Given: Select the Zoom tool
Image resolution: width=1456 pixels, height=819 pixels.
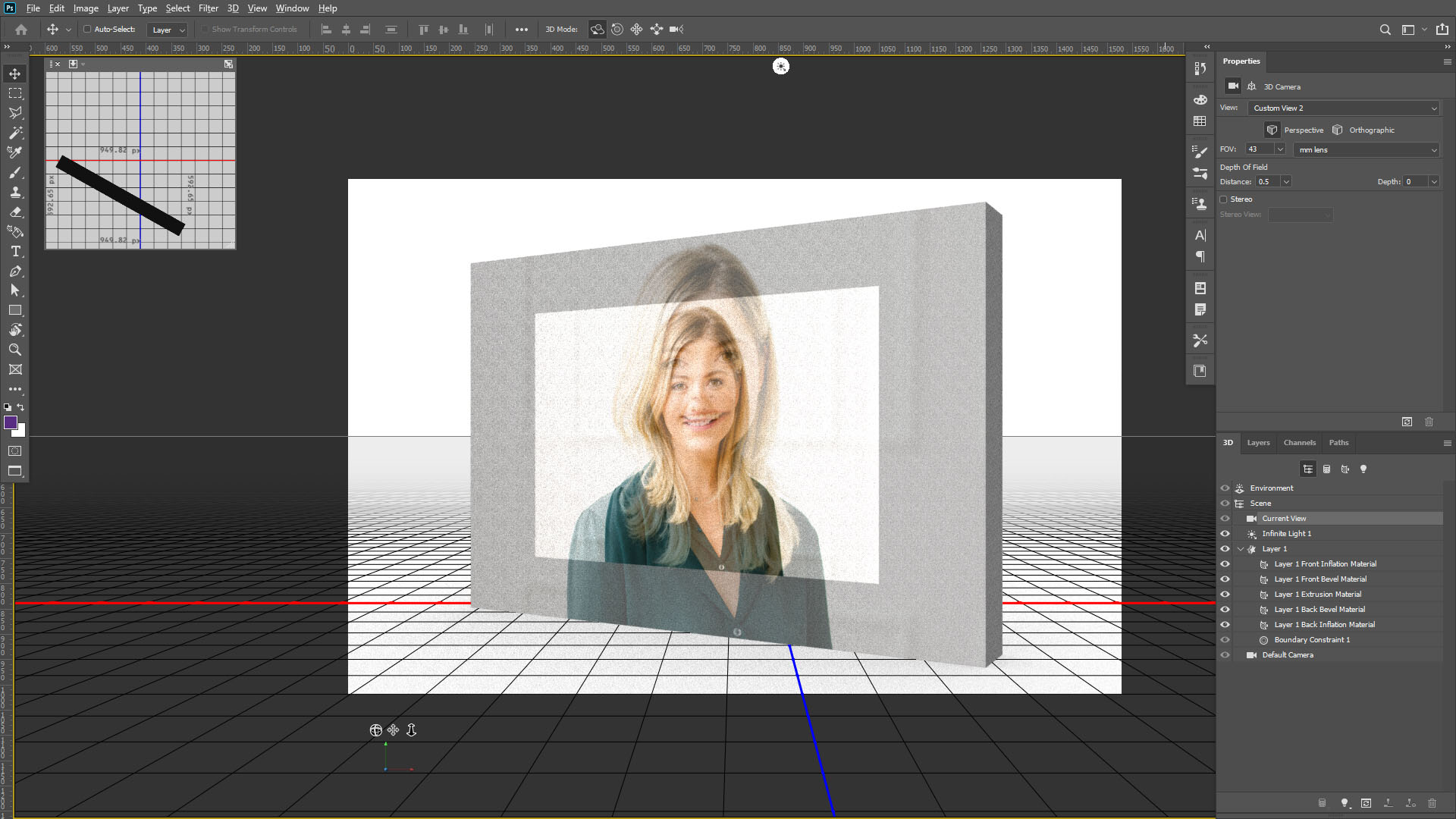Looking at the screenshot, I should pyautogui.click(x=15, y=350).
